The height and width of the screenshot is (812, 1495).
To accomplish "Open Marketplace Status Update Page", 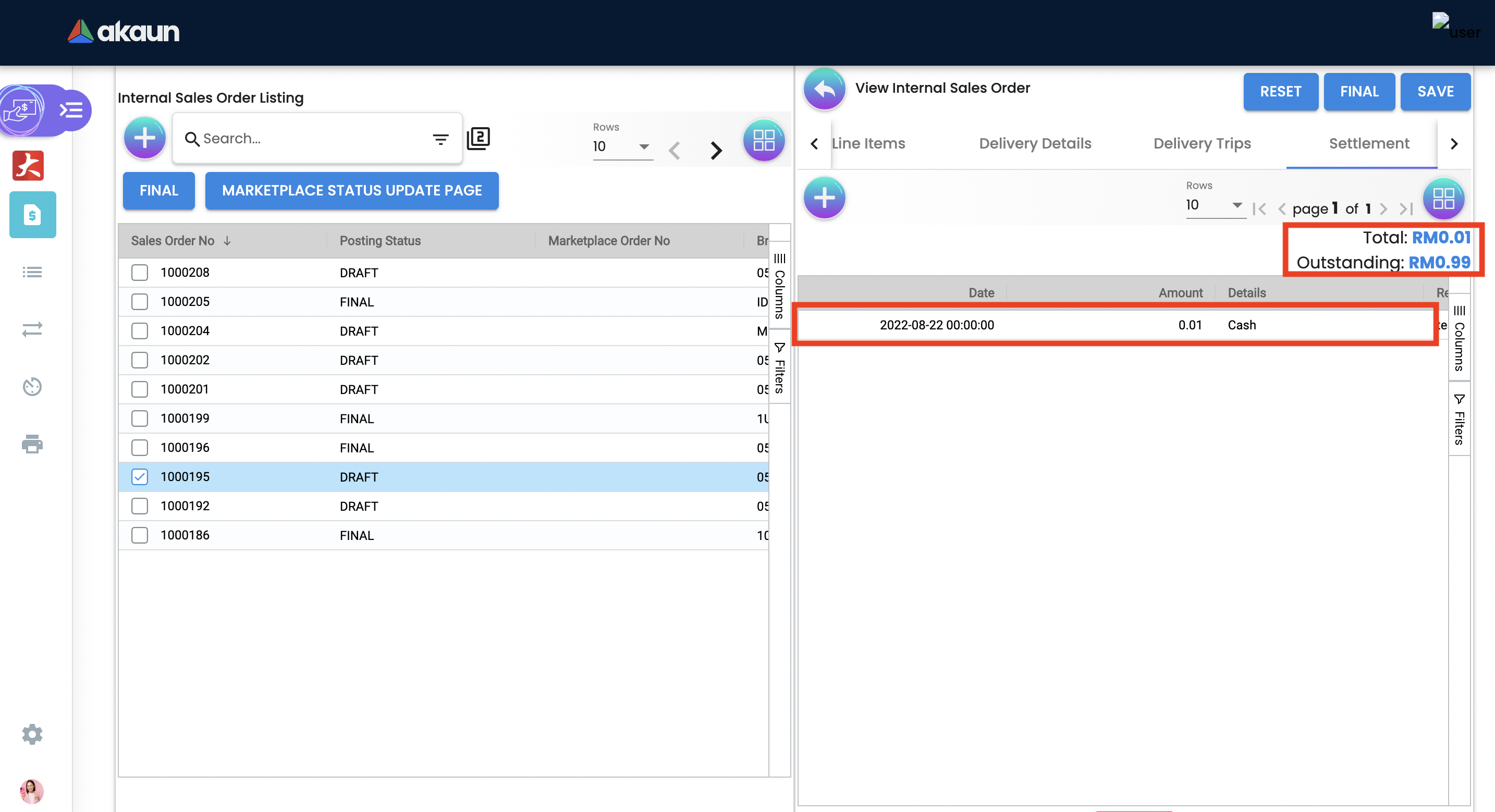I will [352, 190].
